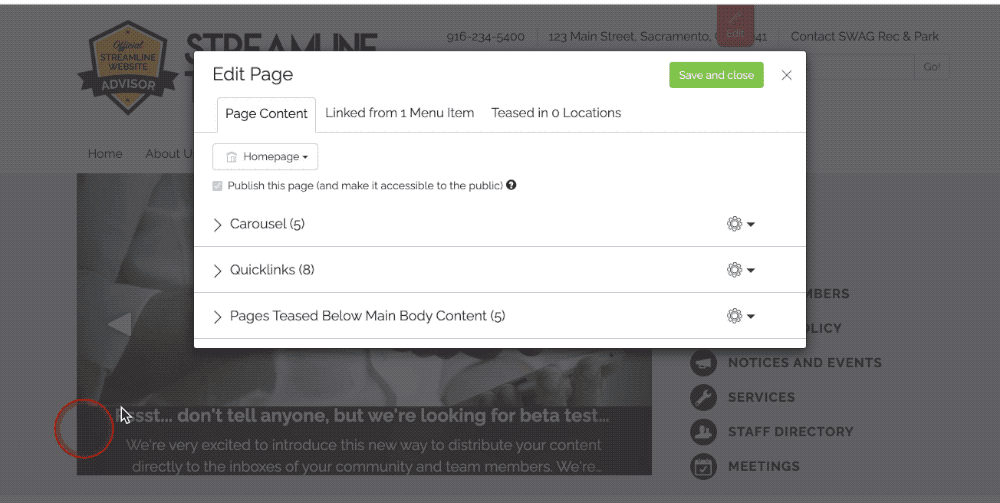Open the Homepage page-type dropdown
The width and height of the screenshot is (1000, 503).
coord(265,157)
